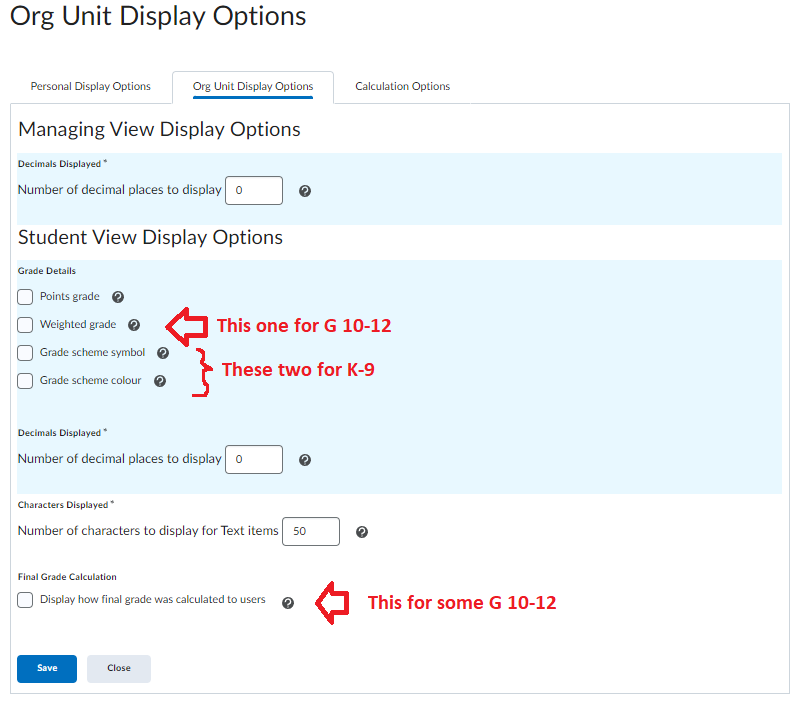This screenshot has height=704, width=797.
Task: Click the Grade scheme symbol label
Action: (93, 352)
